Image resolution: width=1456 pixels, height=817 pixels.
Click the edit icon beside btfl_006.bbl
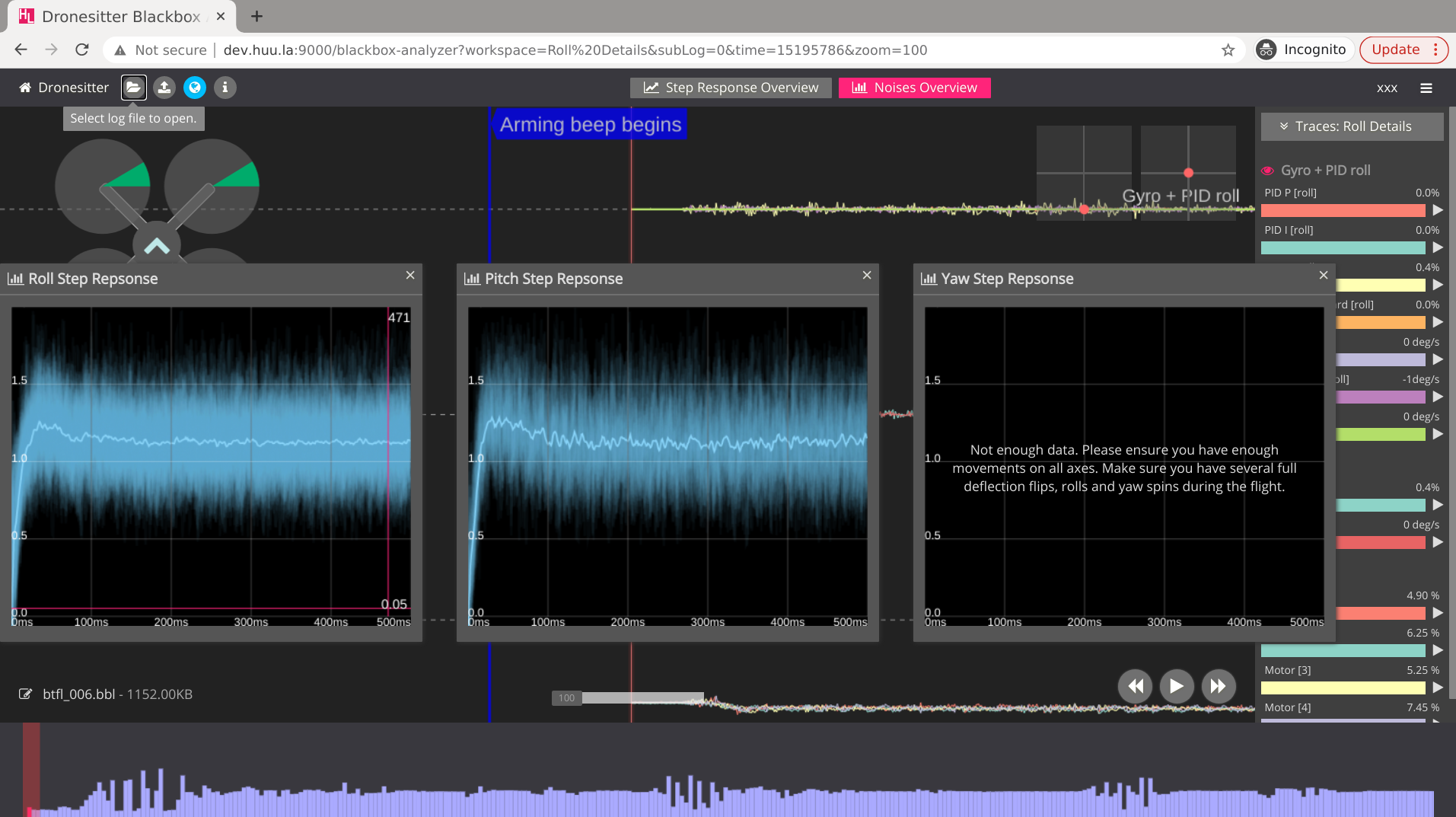(x=26, y=694)
